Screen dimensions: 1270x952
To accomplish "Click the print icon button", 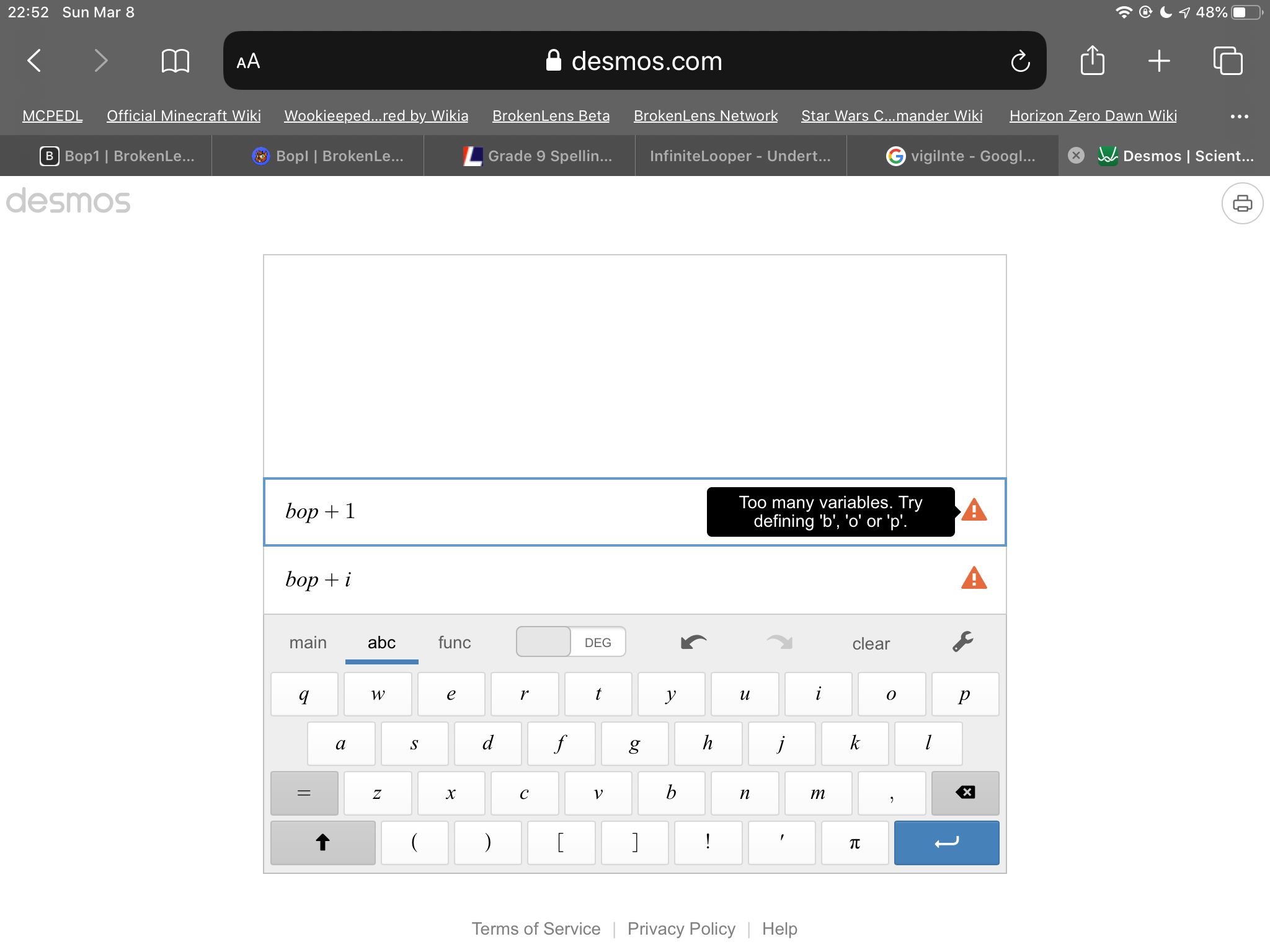I will pyautogui.click(x=1242, y=203).
